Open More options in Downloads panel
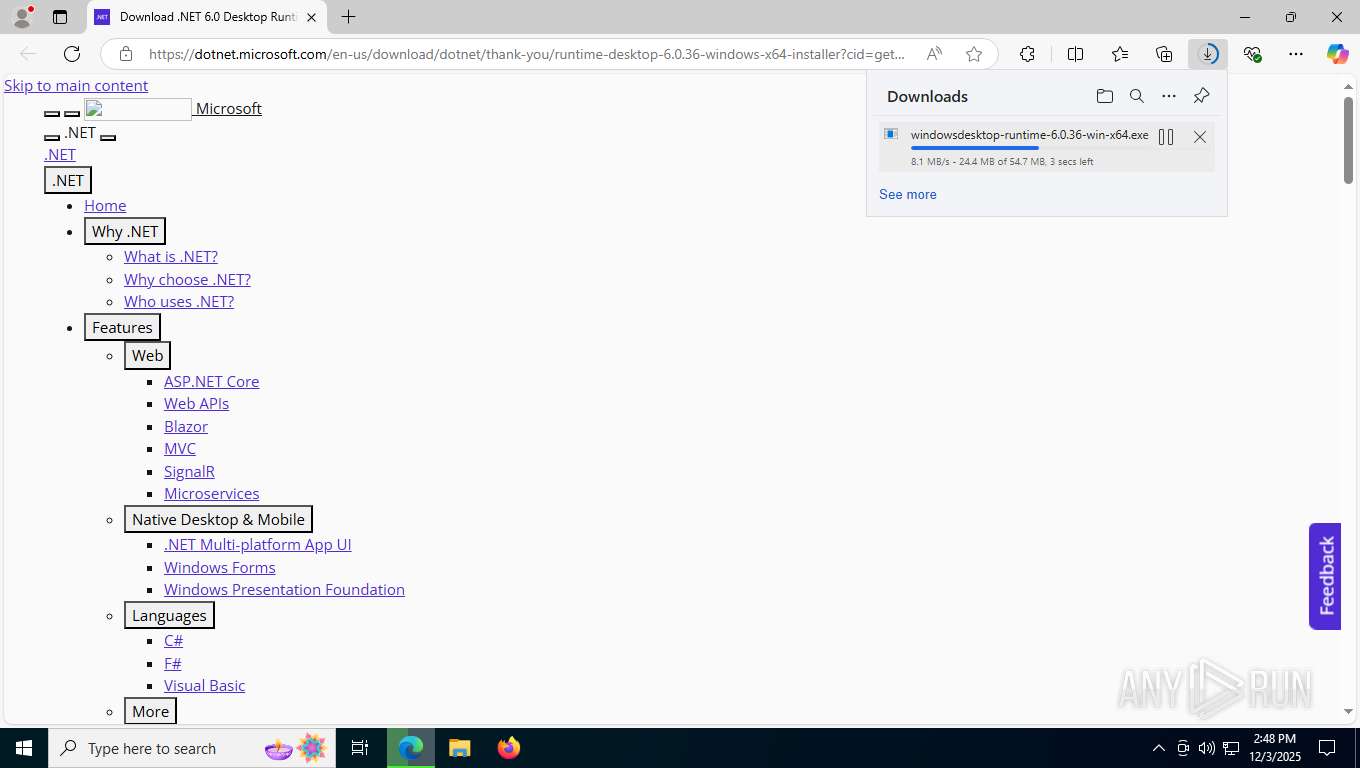The image size is (1360, 768). 1168,96
